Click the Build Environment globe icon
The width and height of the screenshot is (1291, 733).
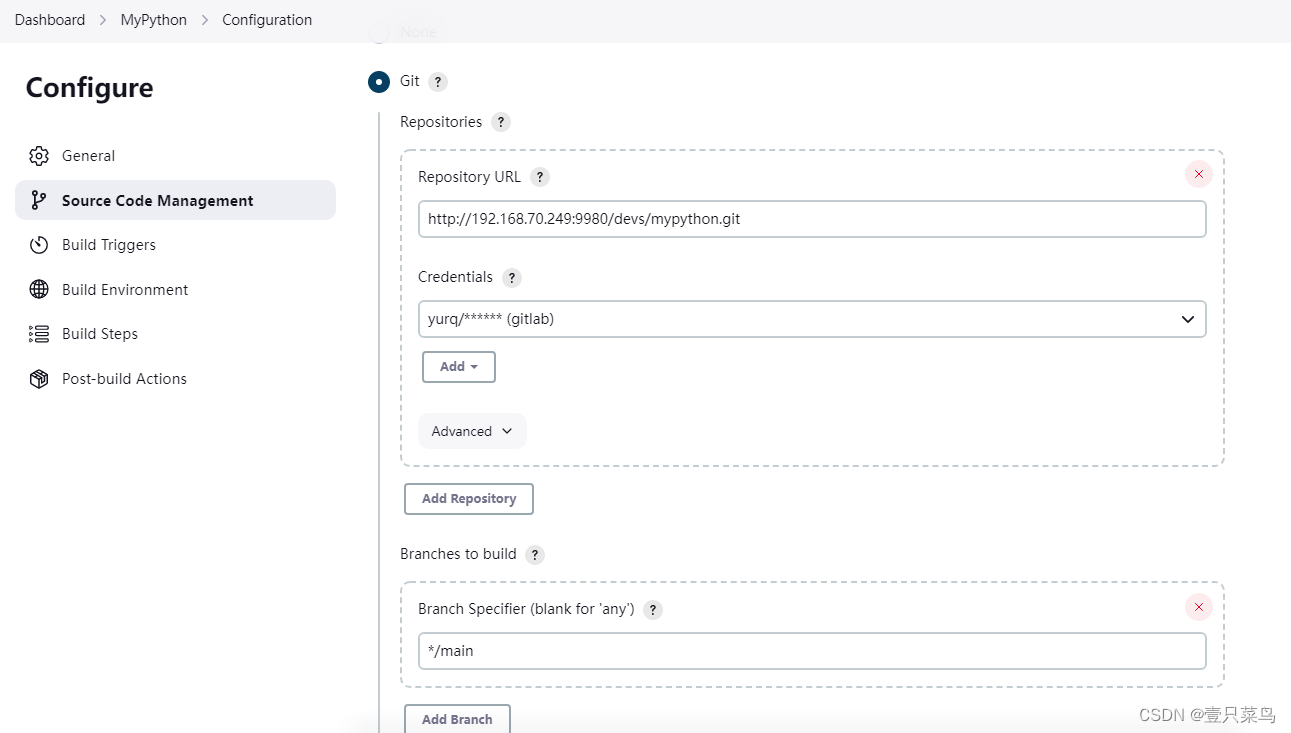(39, 289)
